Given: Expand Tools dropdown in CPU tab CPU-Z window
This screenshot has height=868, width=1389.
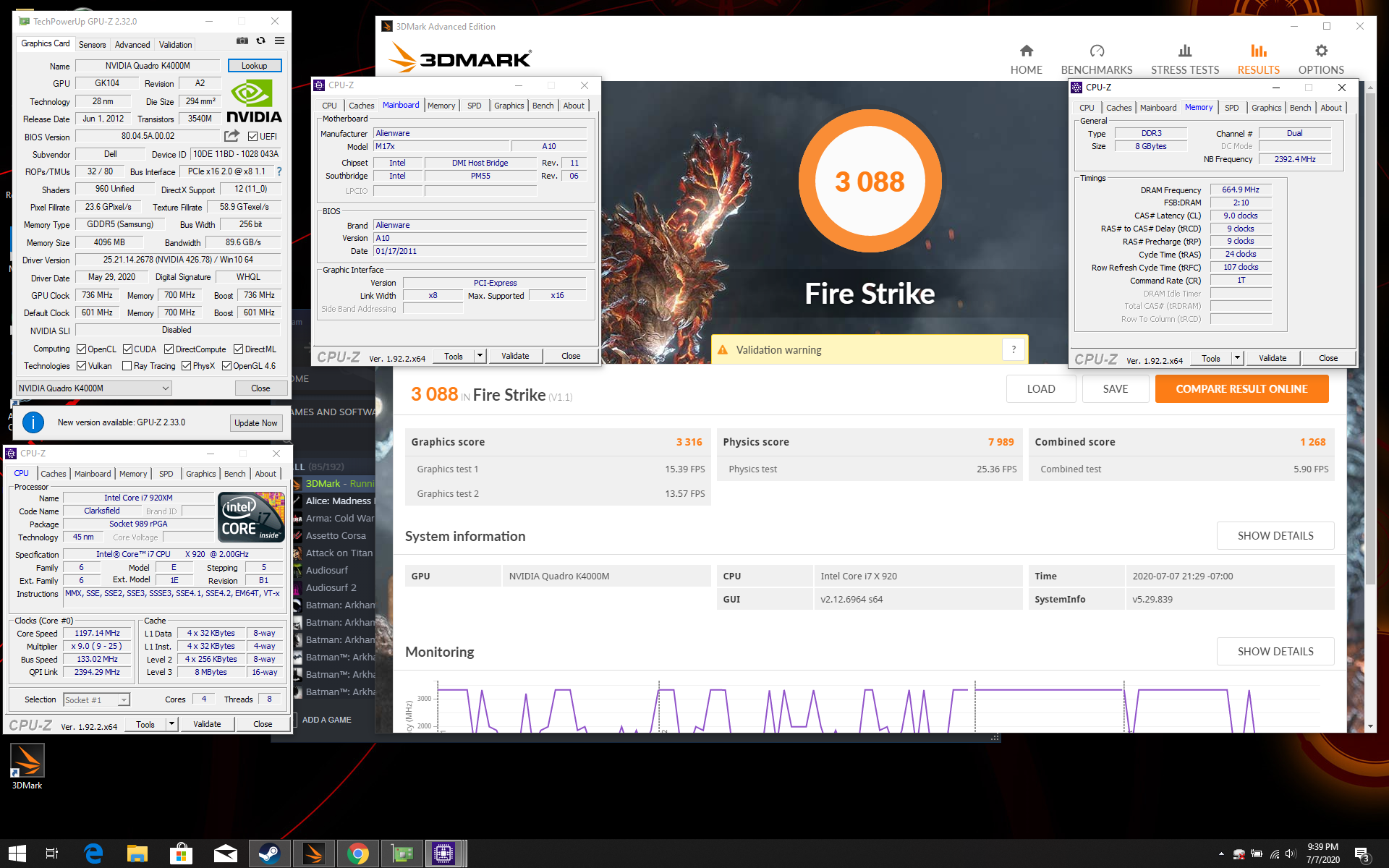Looking at the screenshot, I should point(171,724).
